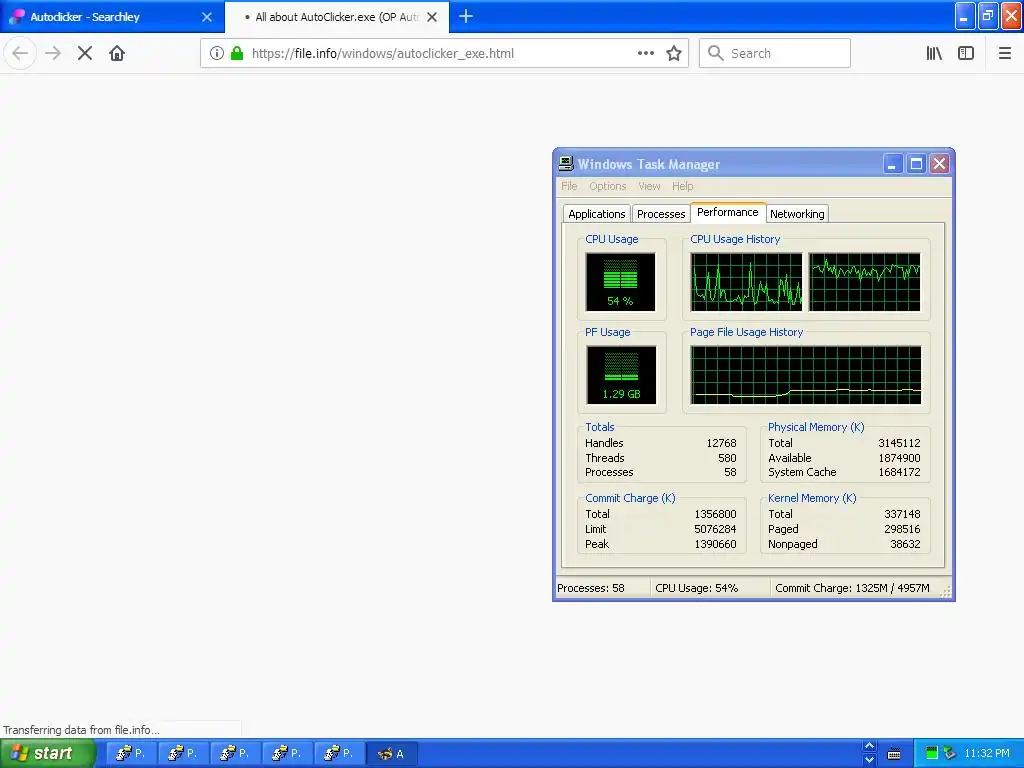
Task: Click the Page File Usage History graph
Action: [x=806, y=375]
